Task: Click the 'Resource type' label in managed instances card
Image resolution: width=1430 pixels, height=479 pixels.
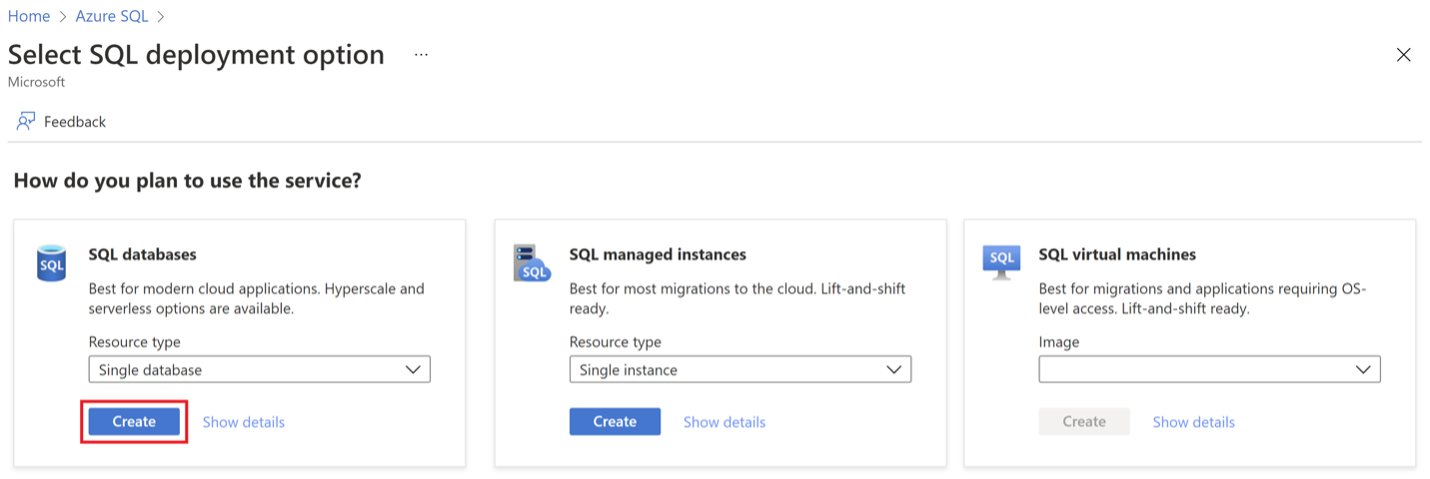Action: pyautogui.click(x=616, y=342)
